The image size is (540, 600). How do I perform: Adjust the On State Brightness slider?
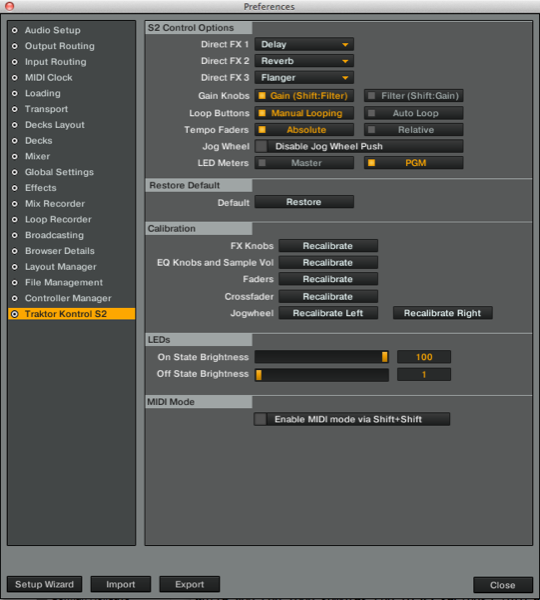322,357
